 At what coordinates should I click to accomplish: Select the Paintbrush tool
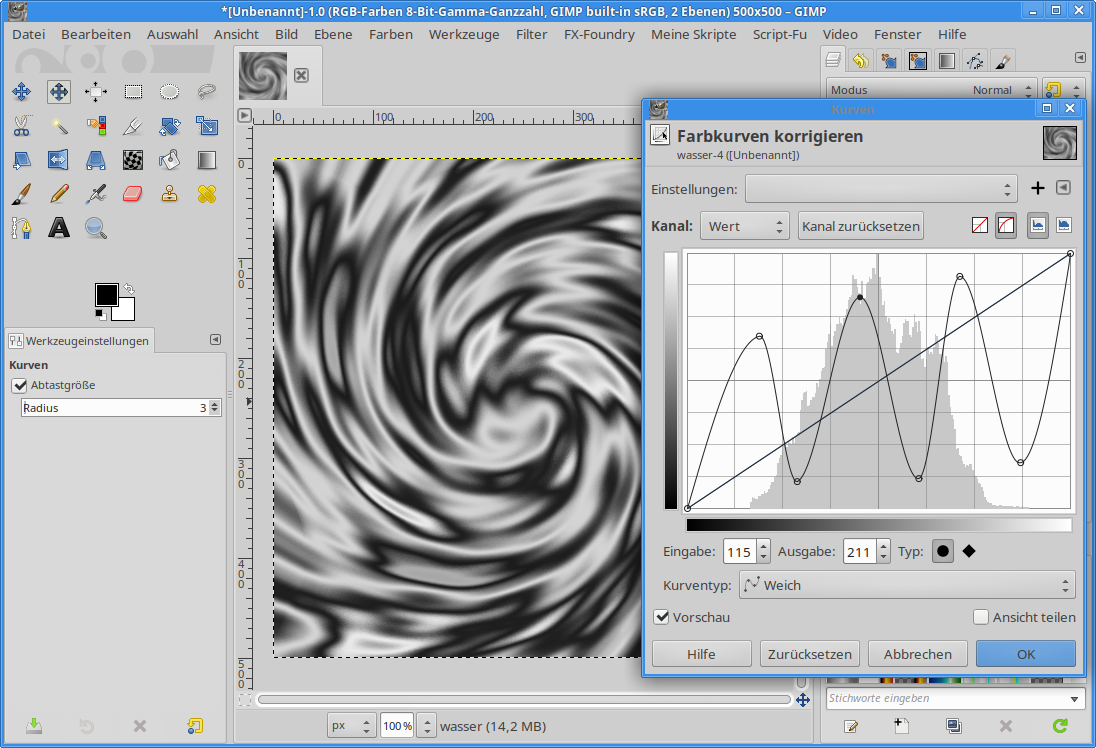pos(21,193)
